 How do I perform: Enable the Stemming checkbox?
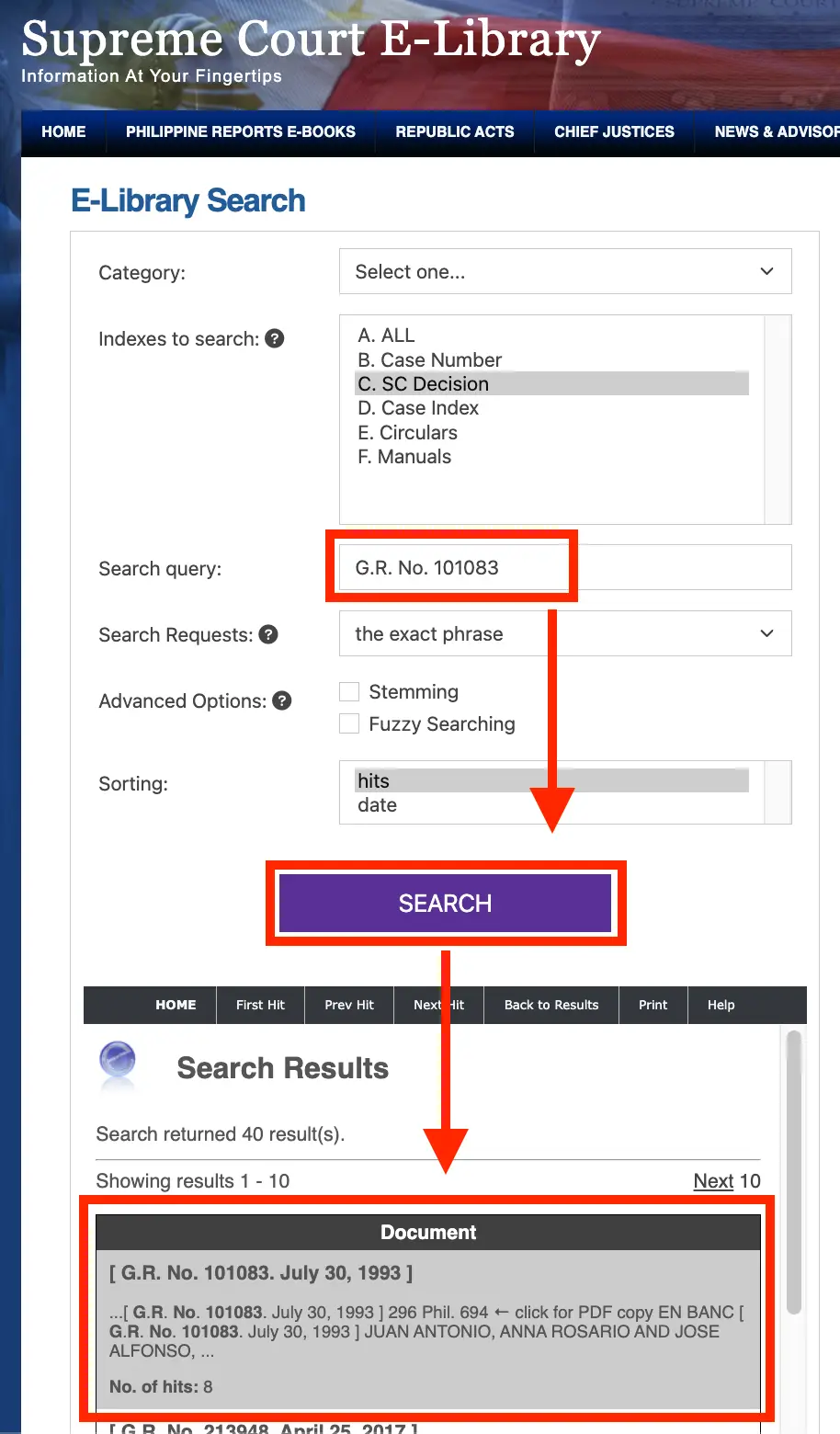tap(349, 691)
